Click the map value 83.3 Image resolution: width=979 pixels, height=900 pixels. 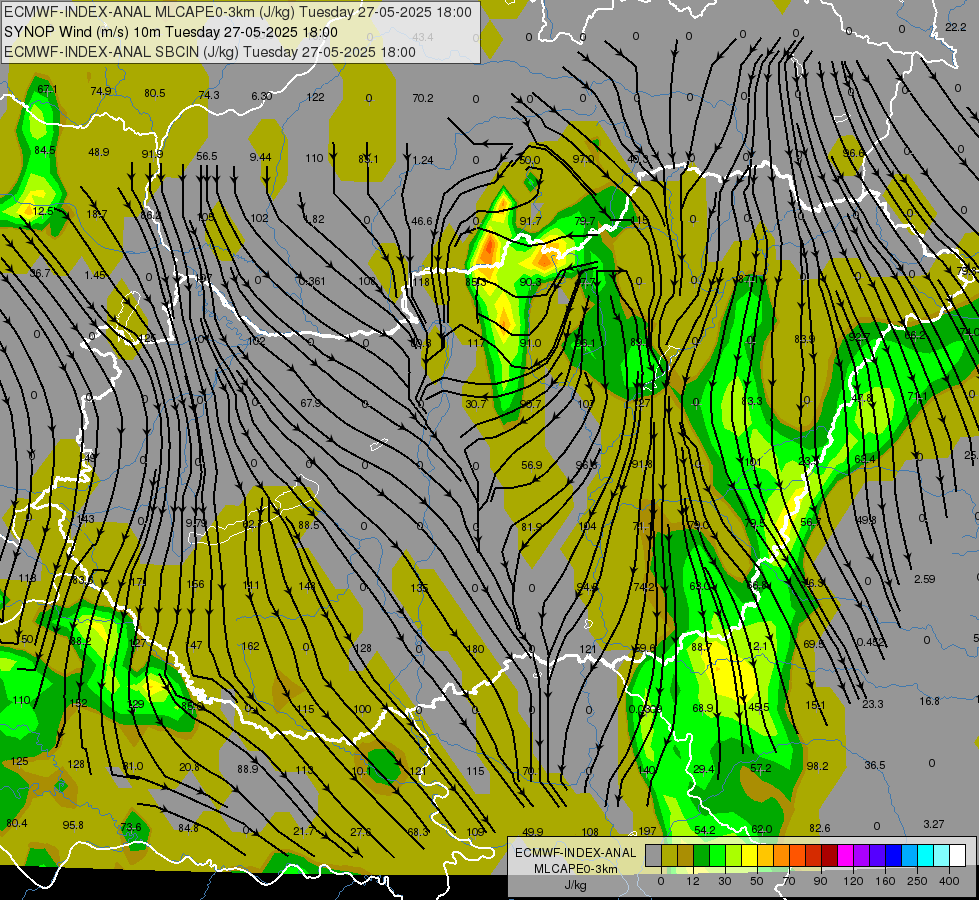[752, 401]
